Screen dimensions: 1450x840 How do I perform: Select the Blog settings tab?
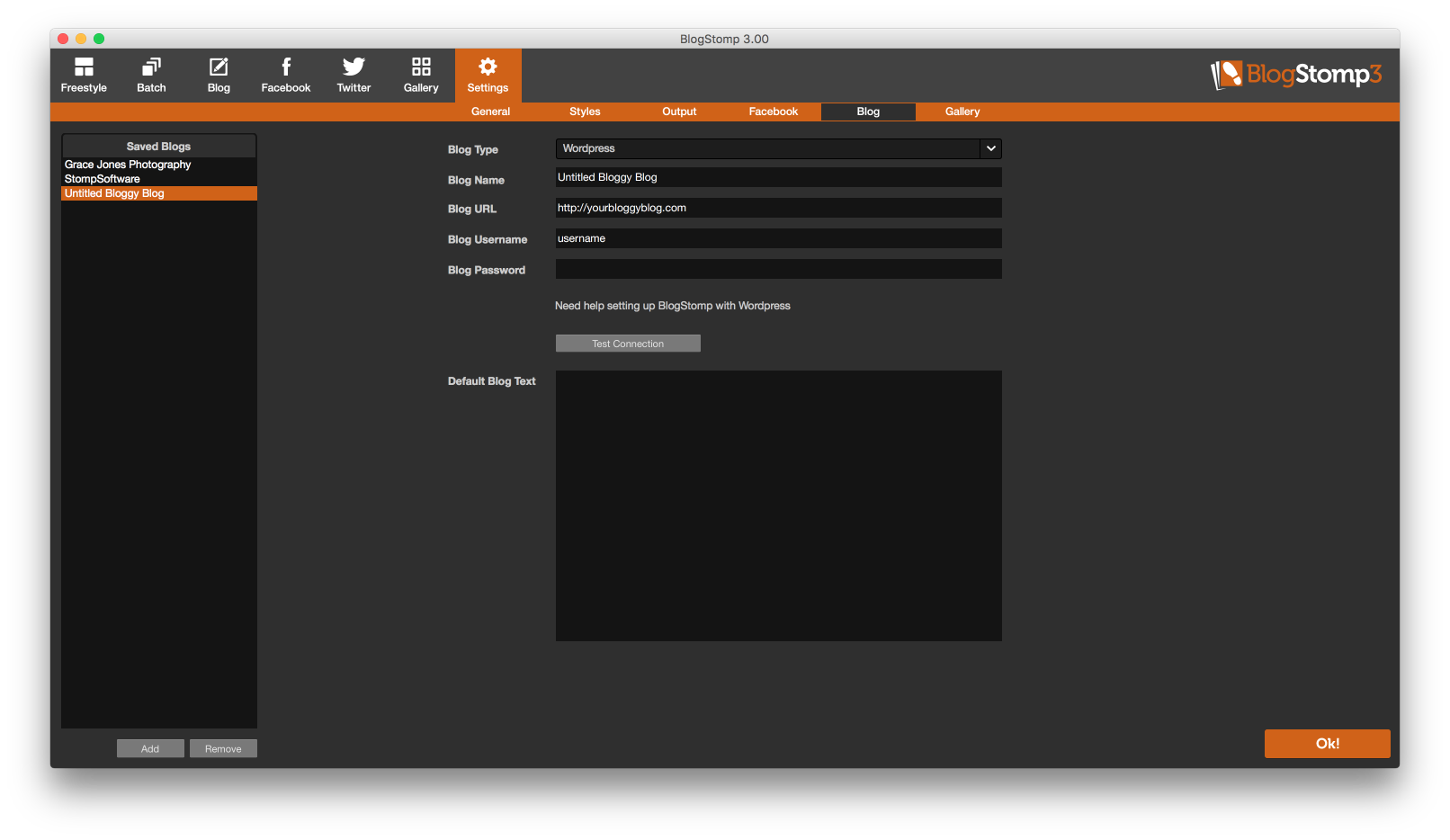[868, 112]
